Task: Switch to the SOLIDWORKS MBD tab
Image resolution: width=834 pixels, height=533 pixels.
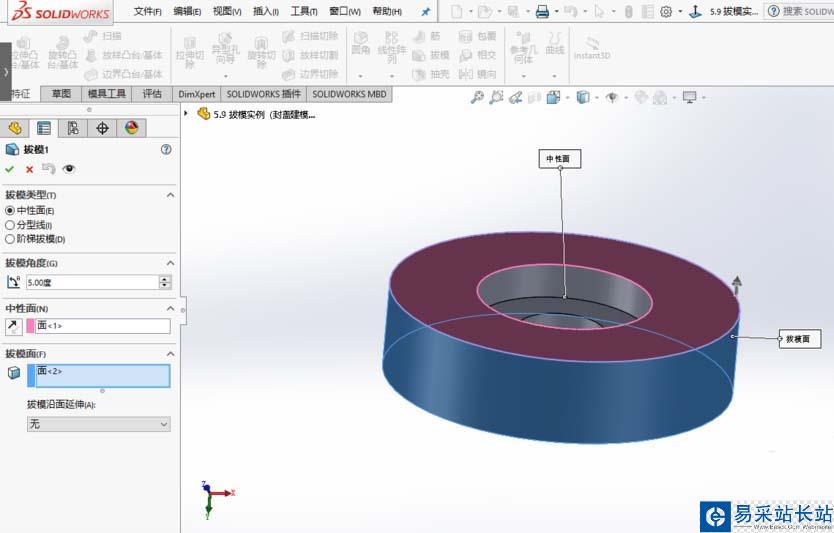Action: pos(349,94)
